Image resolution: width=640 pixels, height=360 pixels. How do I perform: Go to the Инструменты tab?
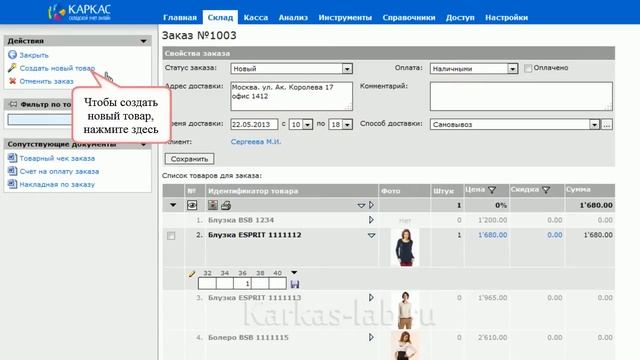coord(345,18)
